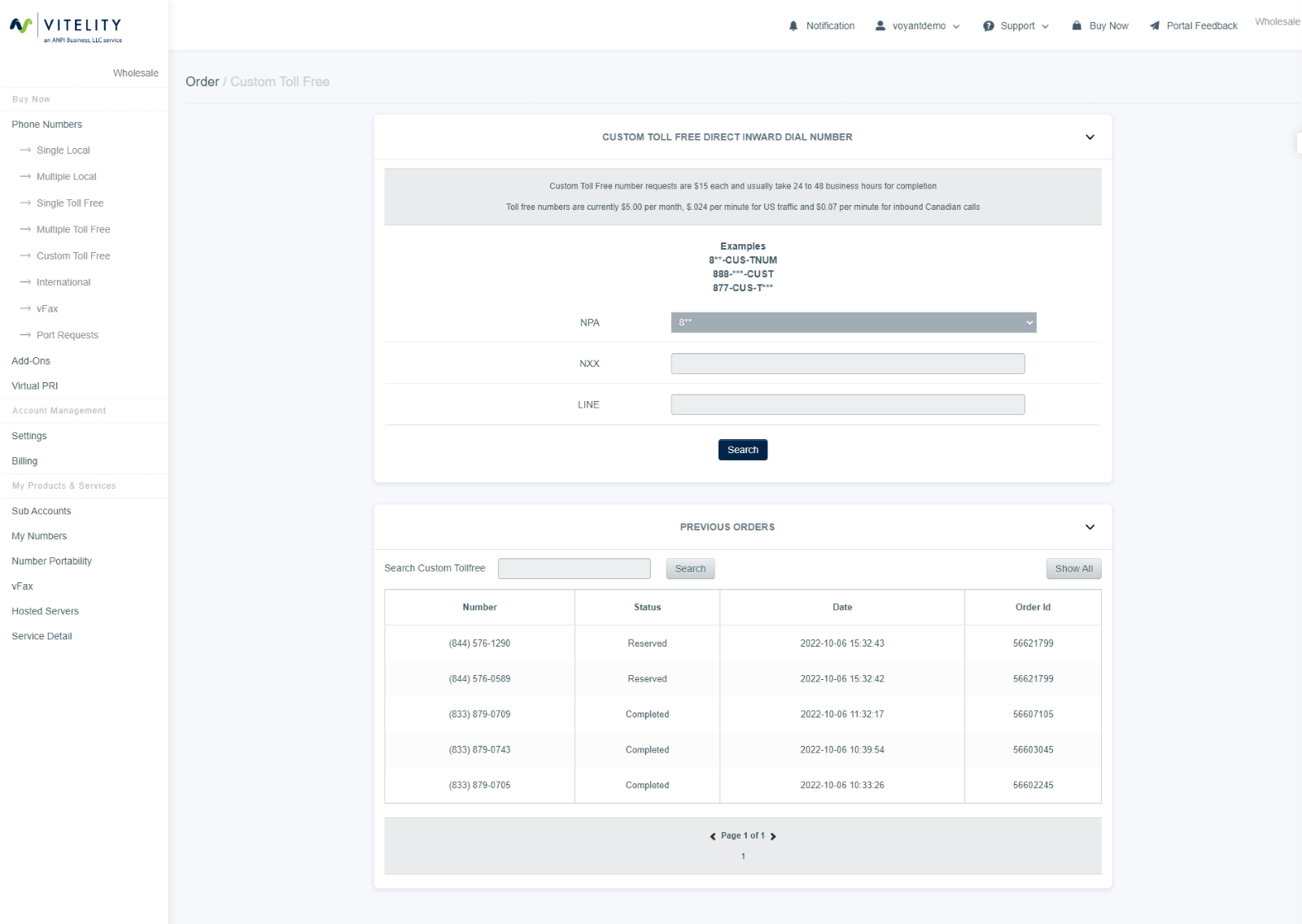Open Port Requests in sidebar

67,335
